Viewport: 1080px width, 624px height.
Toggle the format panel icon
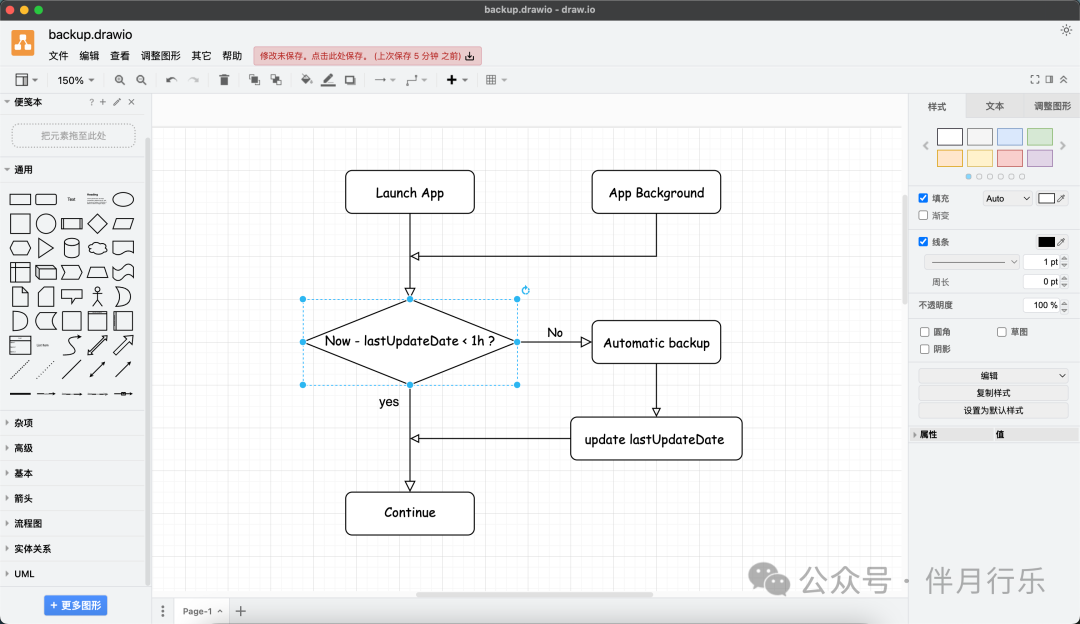tap(1049, 80)
